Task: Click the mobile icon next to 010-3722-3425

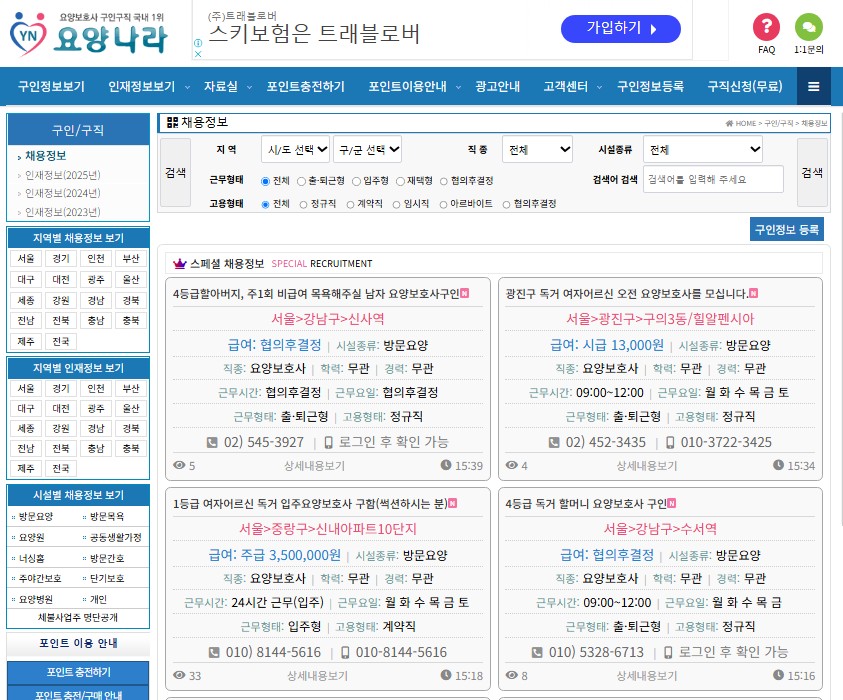Action: click(x=671, y=442)
